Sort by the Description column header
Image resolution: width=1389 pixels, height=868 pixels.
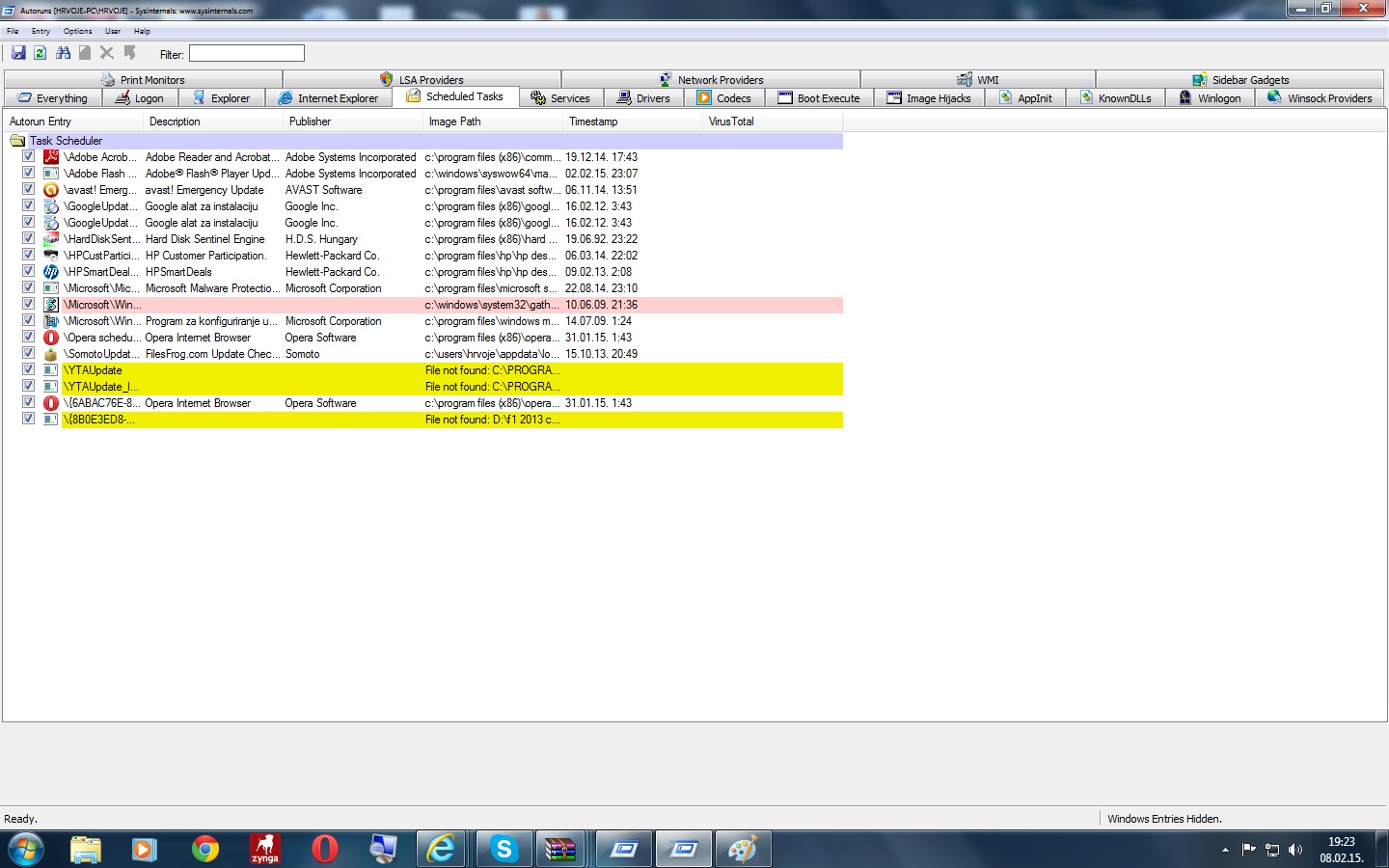point(213,122)
